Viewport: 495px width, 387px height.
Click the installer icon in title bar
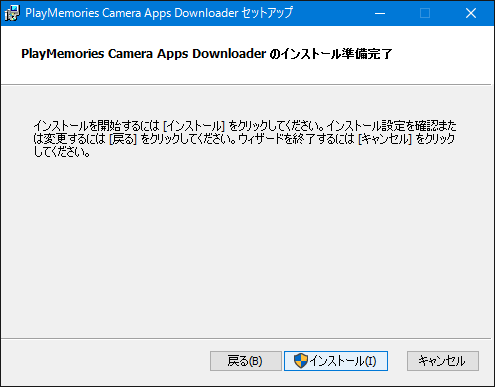(12, 13)
